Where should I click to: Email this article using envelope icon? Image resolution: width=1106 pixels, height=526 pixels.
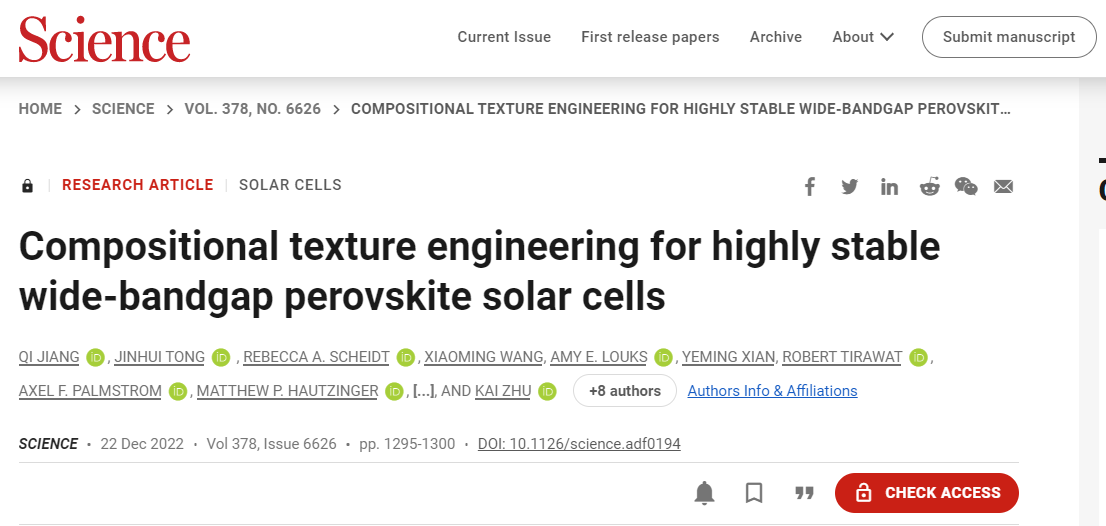coord(1004,186)
